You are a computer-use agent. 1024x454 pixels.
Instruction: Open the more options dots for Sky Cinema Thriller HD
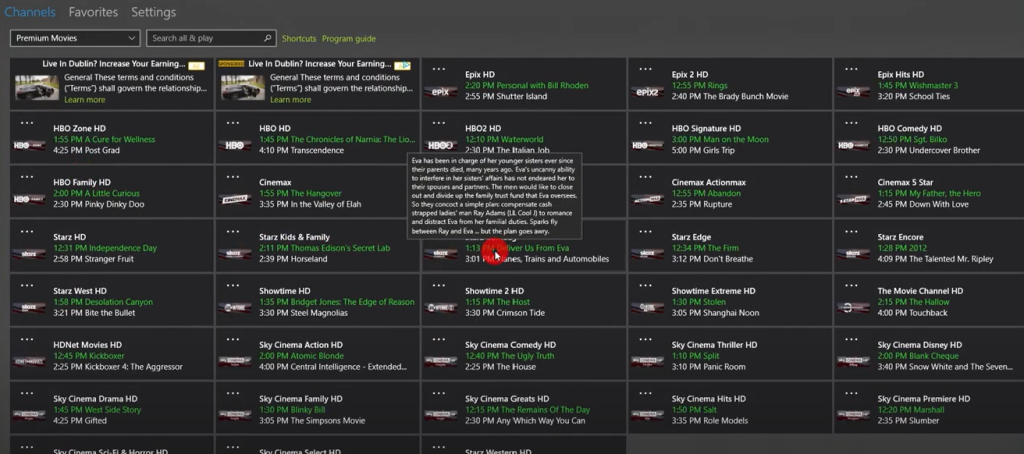(645, 339)
